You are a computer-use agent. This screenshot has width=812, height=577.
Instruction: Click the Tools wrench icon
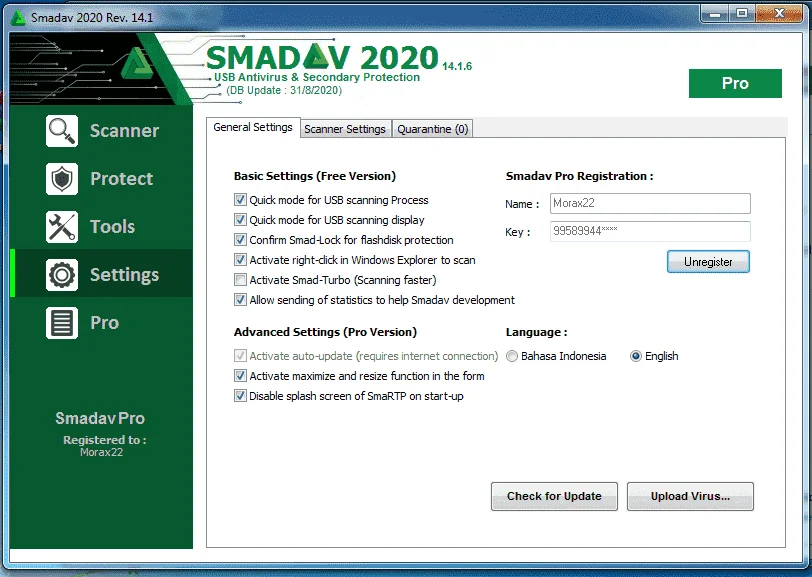(x=62, y=227)
